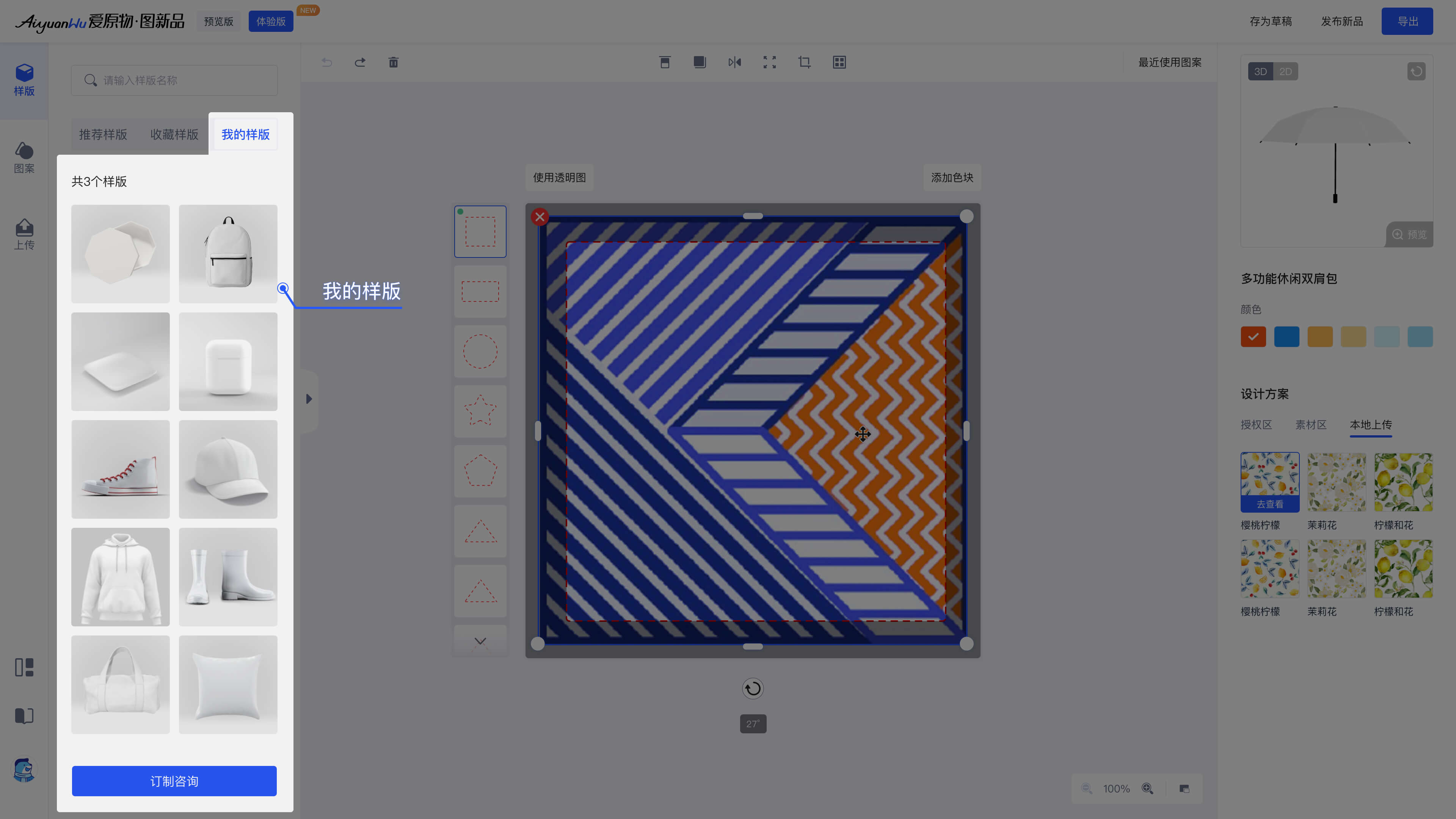1456x819 pixels.
Task: Open the 上传 upload sidebar panel
Action: tap(24, 234)
